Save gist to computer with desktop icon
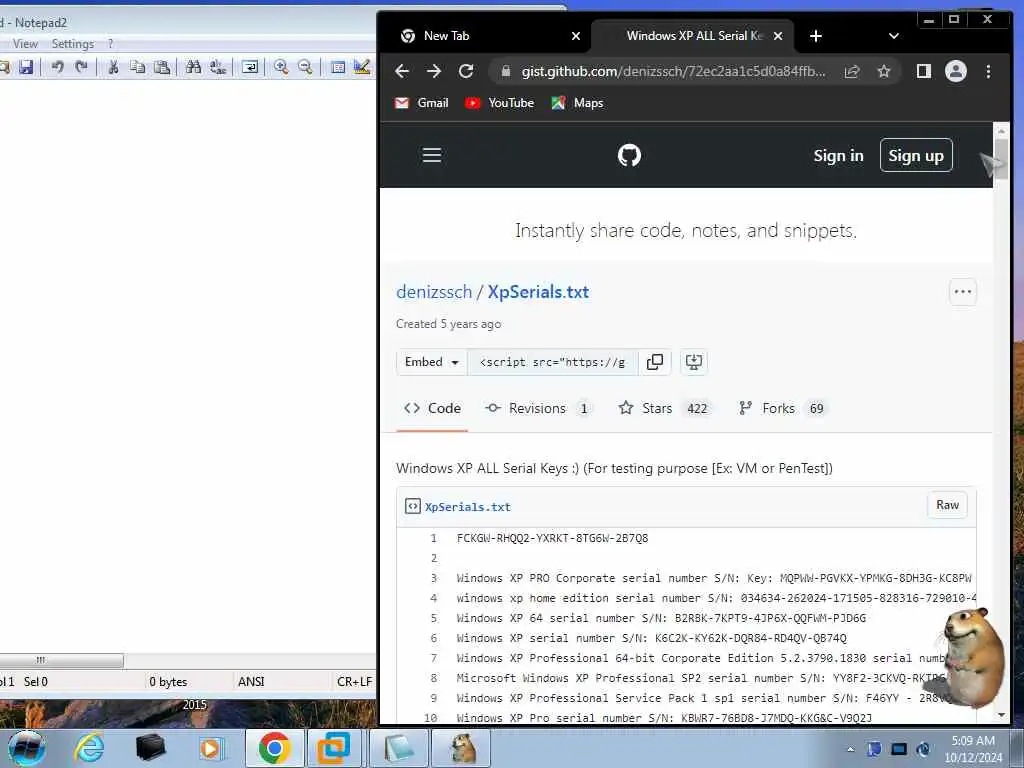The height and width of the screenshot is (768, 1024). tap(694, 362)
